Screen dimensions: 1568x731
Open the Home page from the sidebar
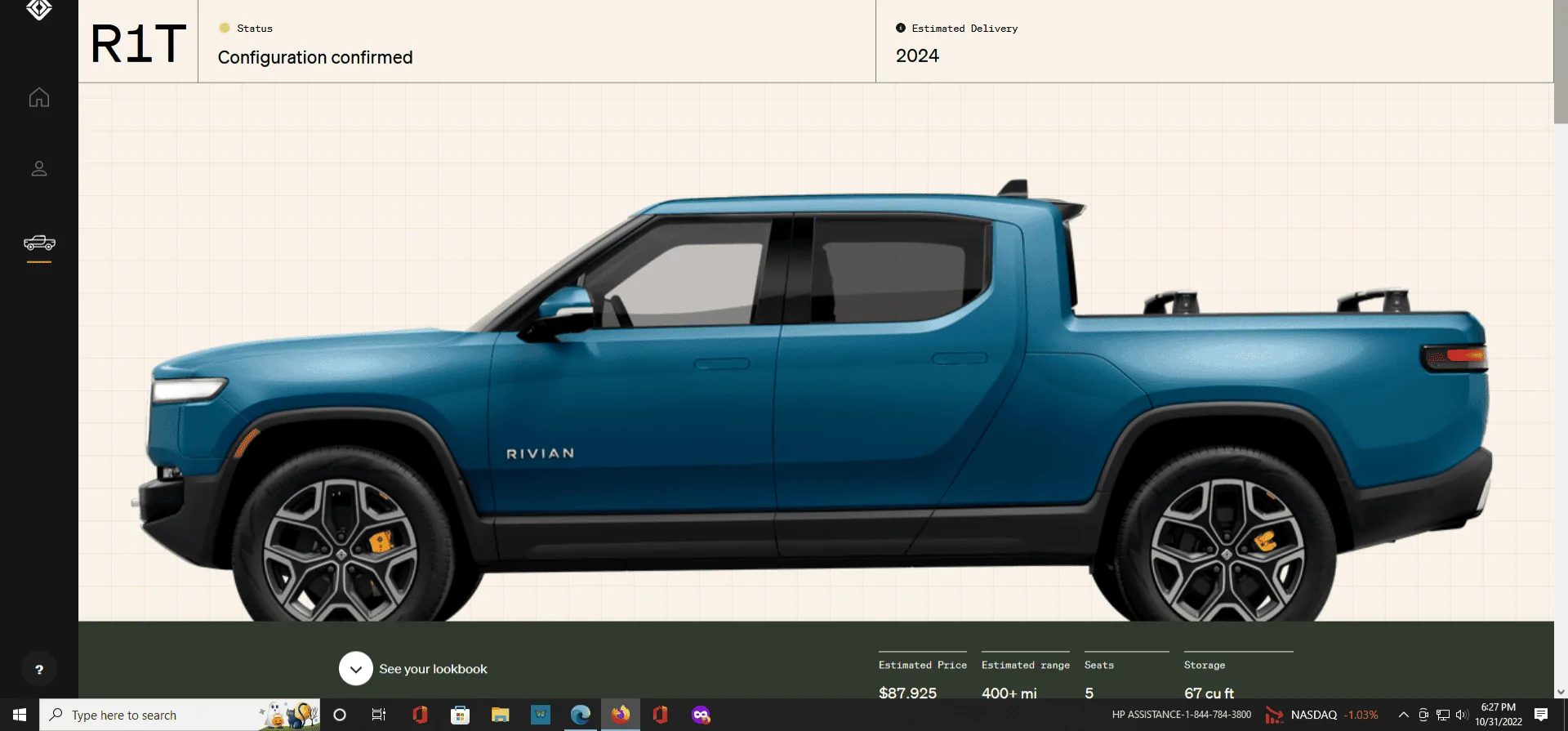(39, 98)
